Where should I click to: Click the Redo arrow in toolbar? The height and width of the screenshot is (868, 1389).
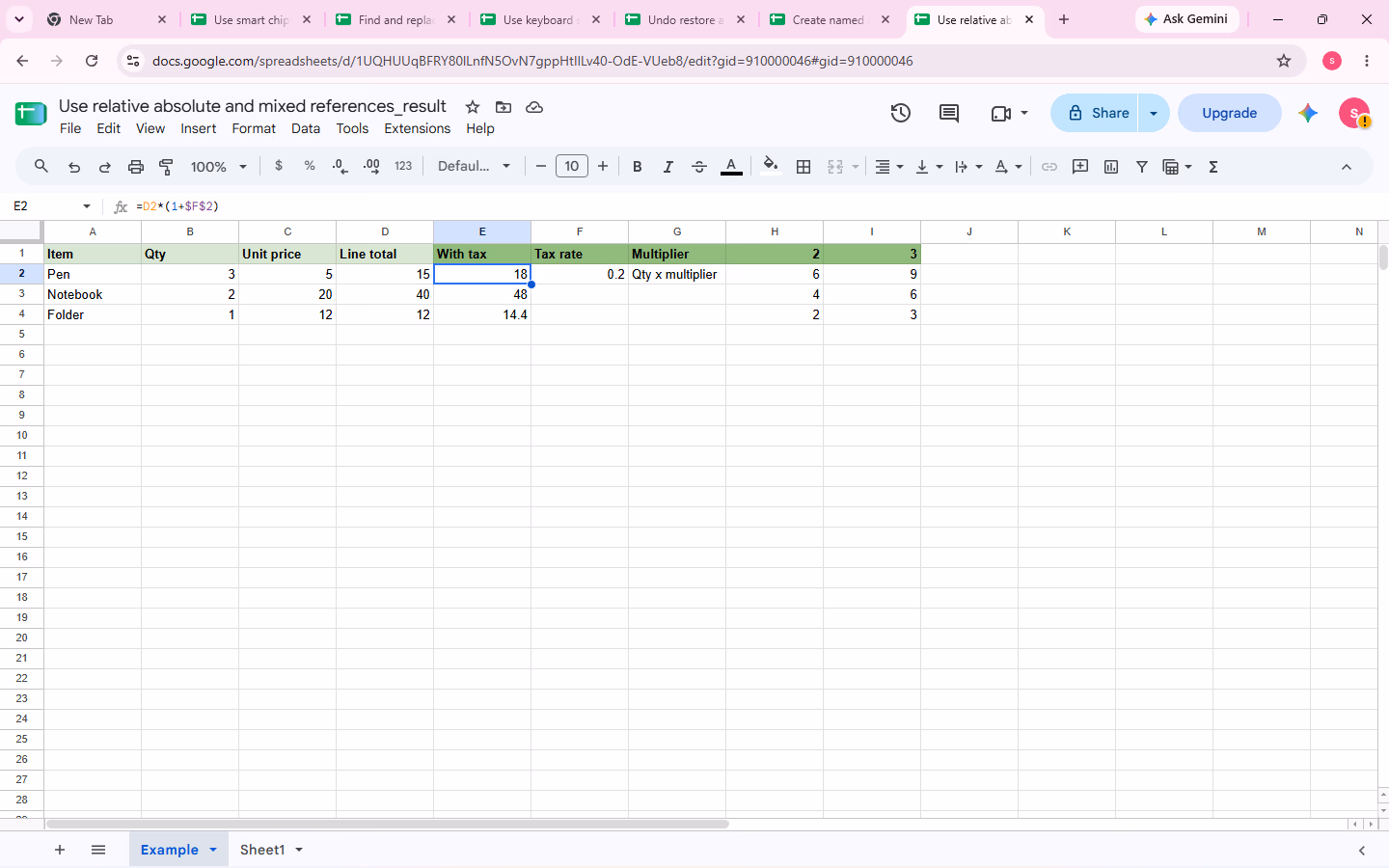point(105,167)
